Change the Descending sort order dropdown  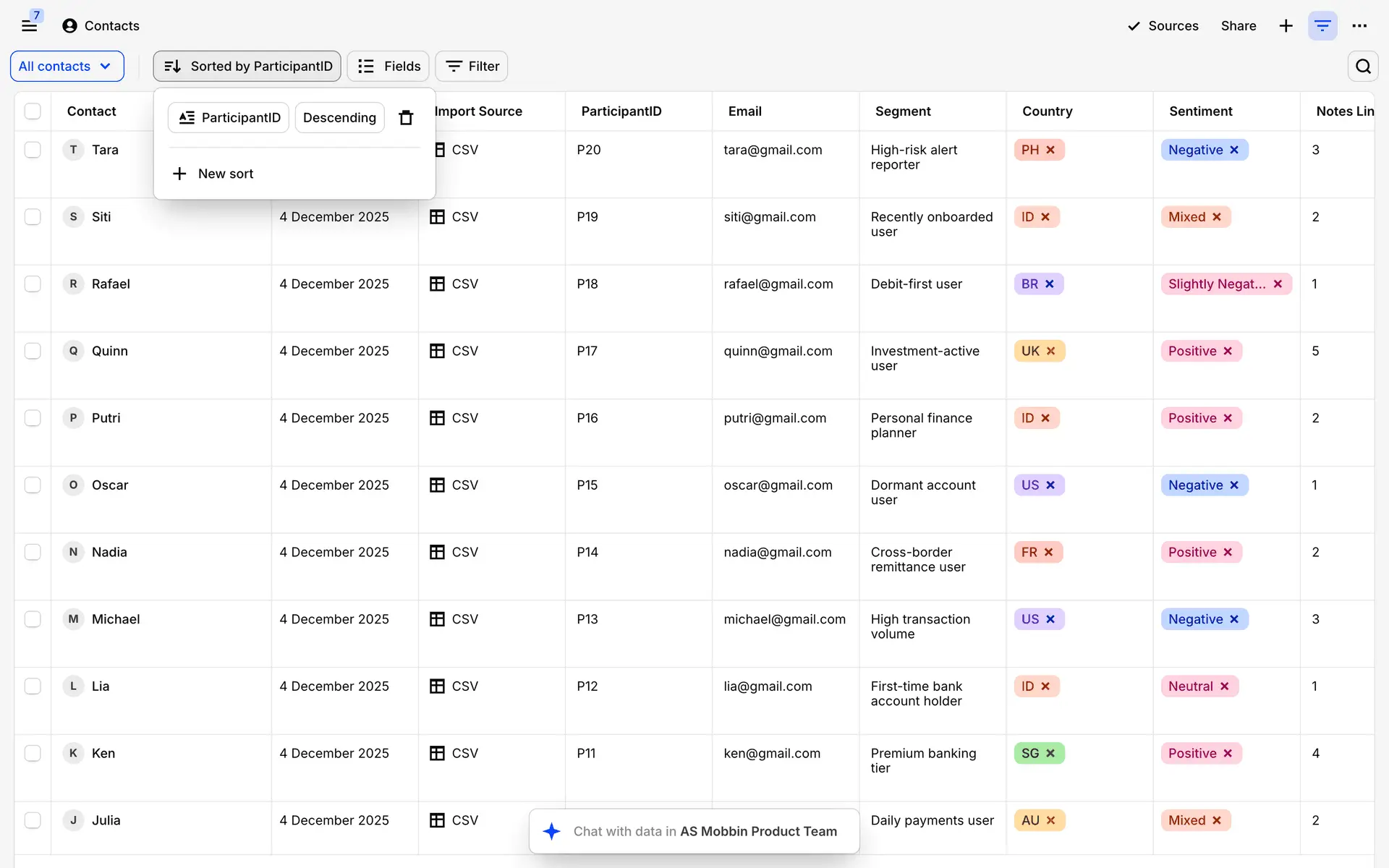339,118
